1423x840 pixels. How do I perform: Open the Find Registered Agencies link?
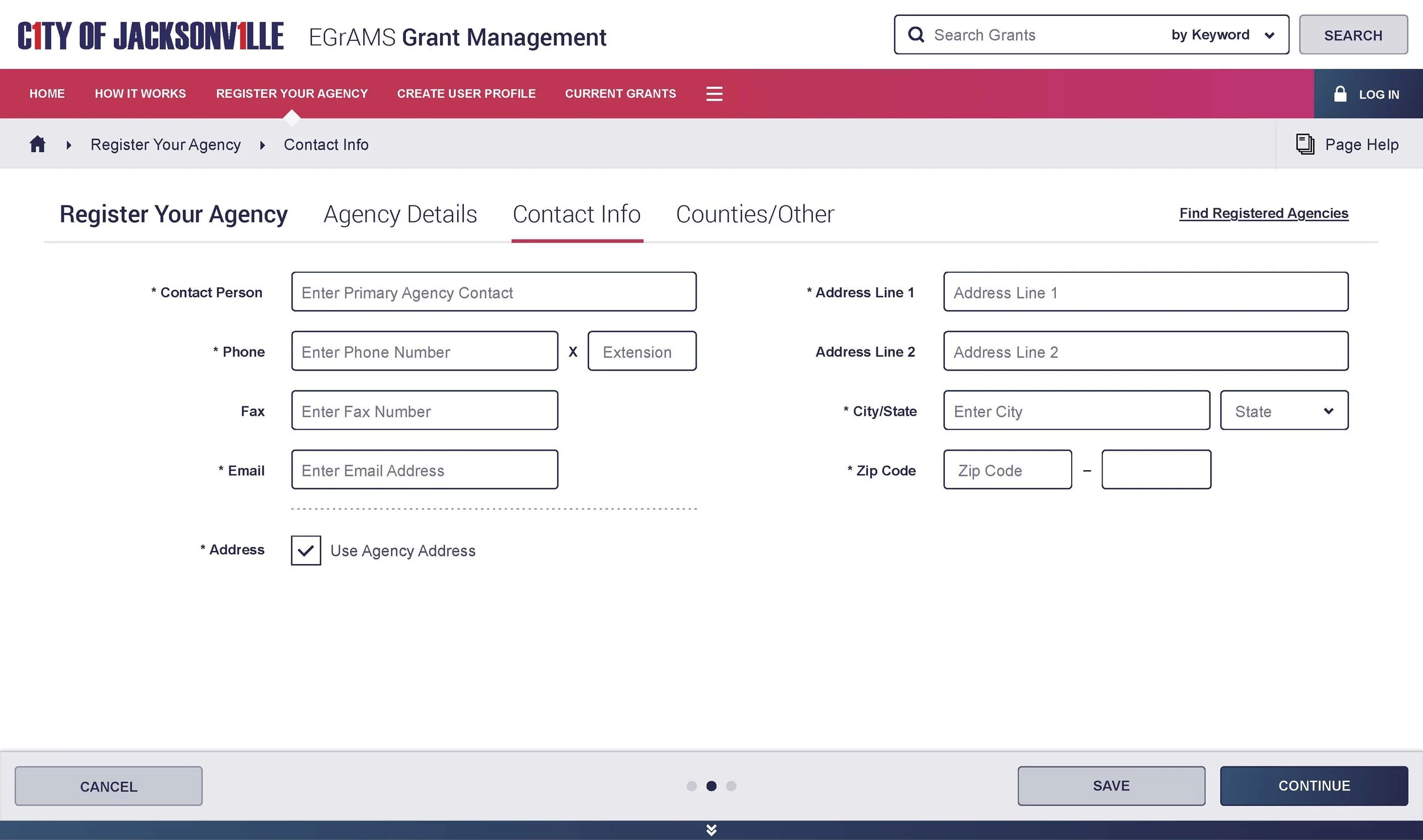[1263, 213]
